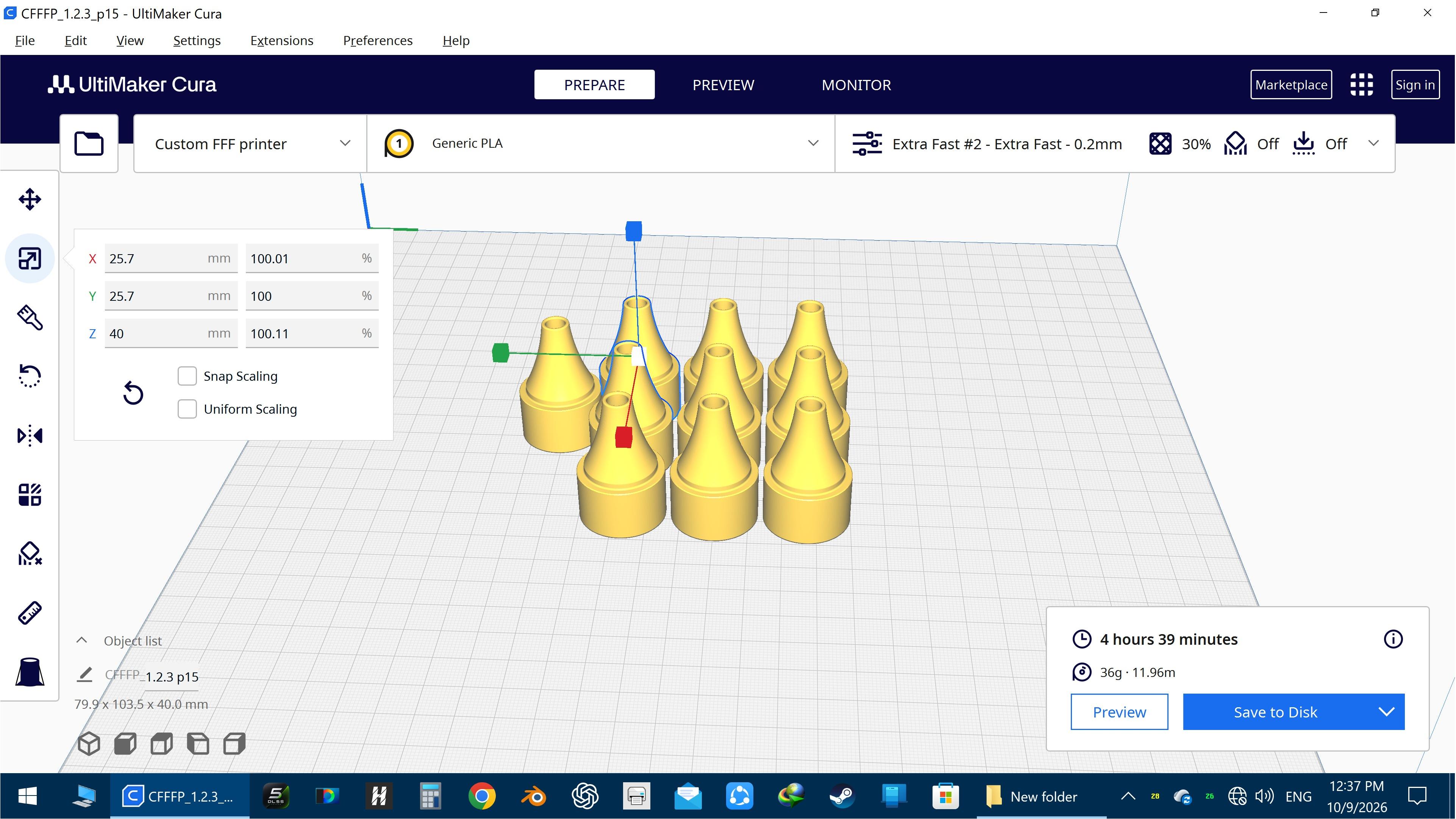Image resolution: width=1456 pixels, height=819 pixels.
Task: Enable Uniform Scaling checkbox
Action: pos(187,409)
